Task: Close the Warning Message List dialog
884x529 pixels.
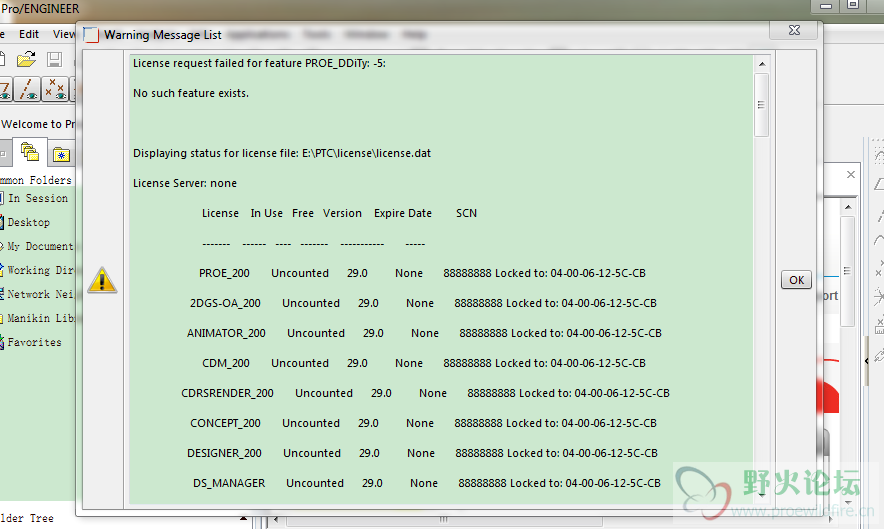Action: point(794,30)
